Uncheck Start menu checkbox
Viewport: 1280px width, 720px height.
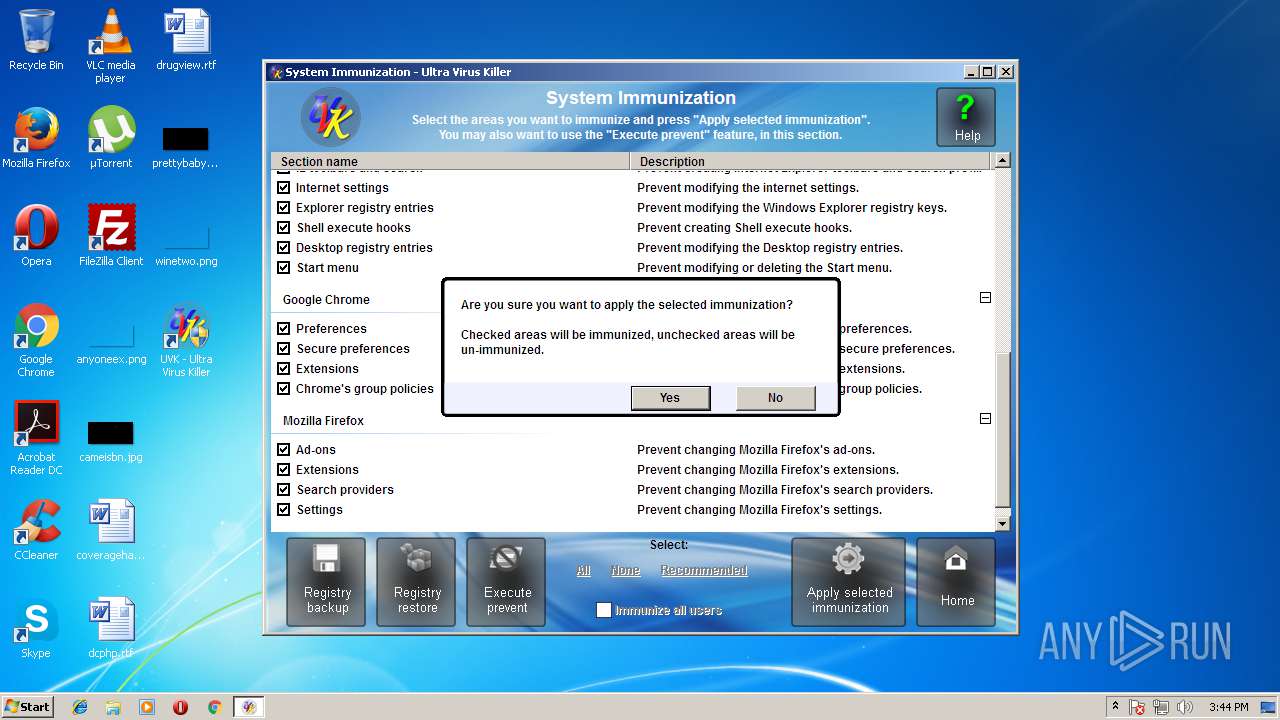coord(284,267)
